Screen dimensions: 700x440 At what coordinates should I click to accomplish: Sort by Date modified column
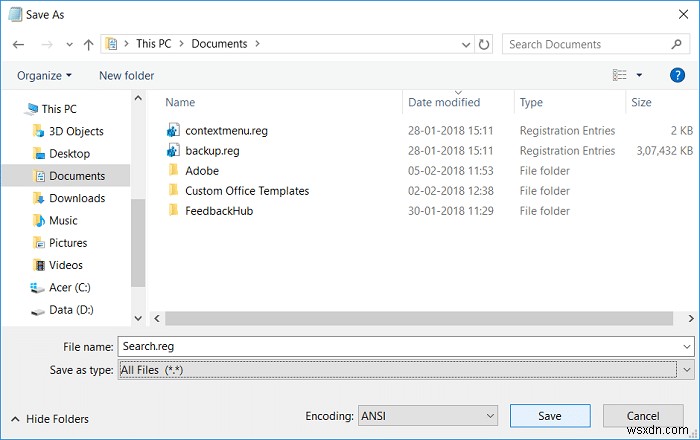click(x=444, y=102)
